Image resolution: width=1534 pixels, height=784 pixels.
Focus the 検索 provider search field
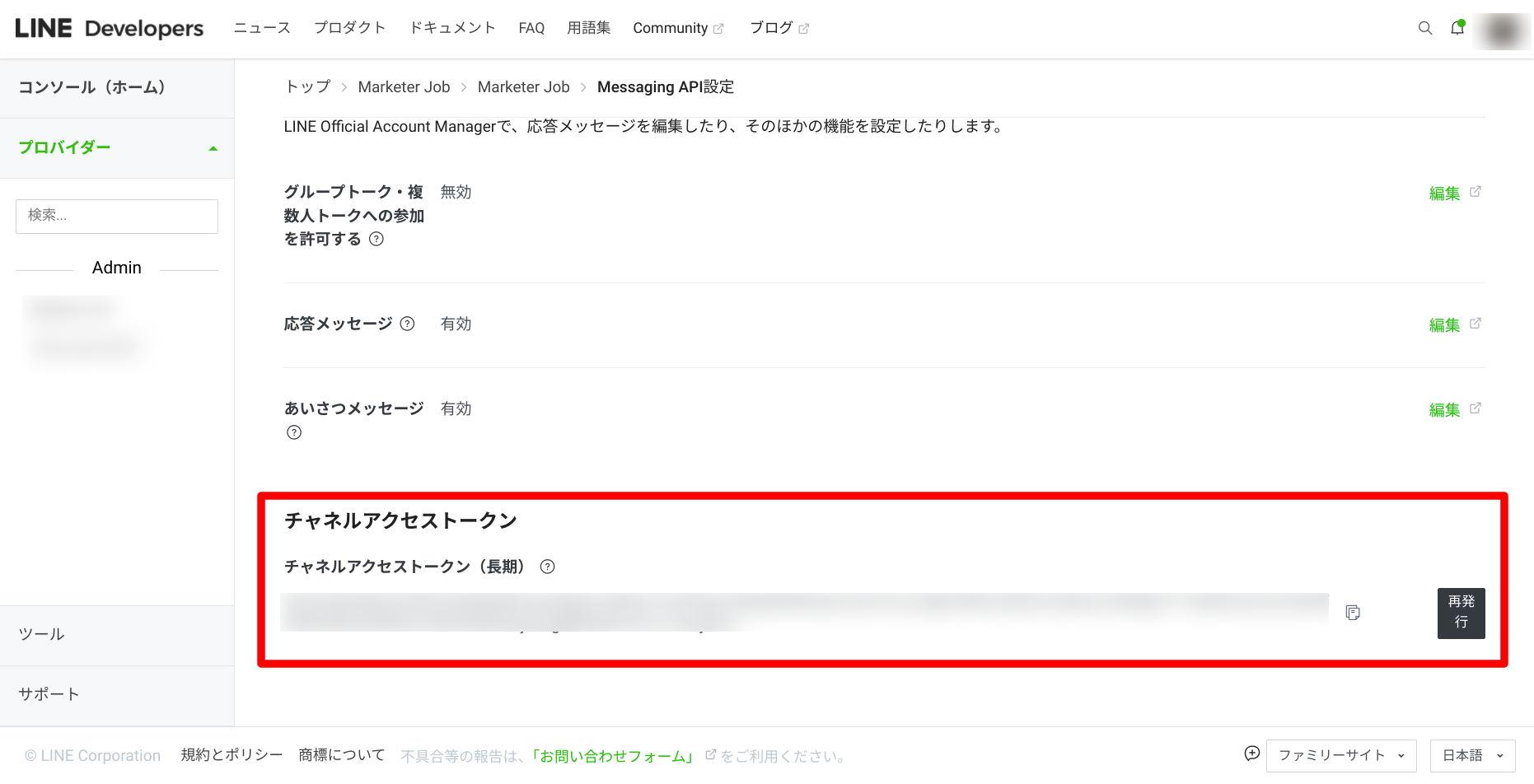pos(117,216)
